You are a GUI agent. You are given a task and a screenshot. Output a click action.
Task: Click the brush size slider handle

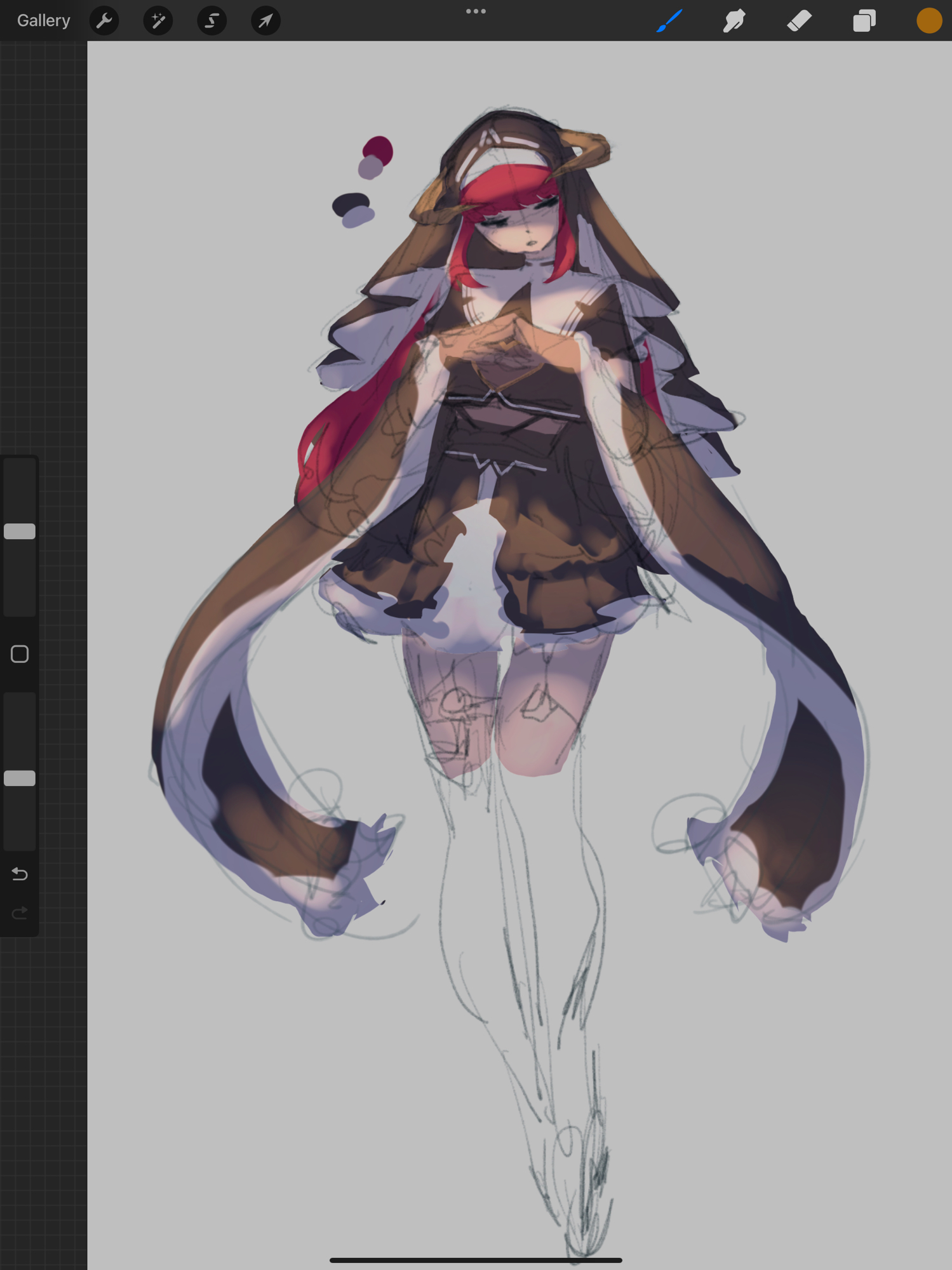[x=20, y=531]
